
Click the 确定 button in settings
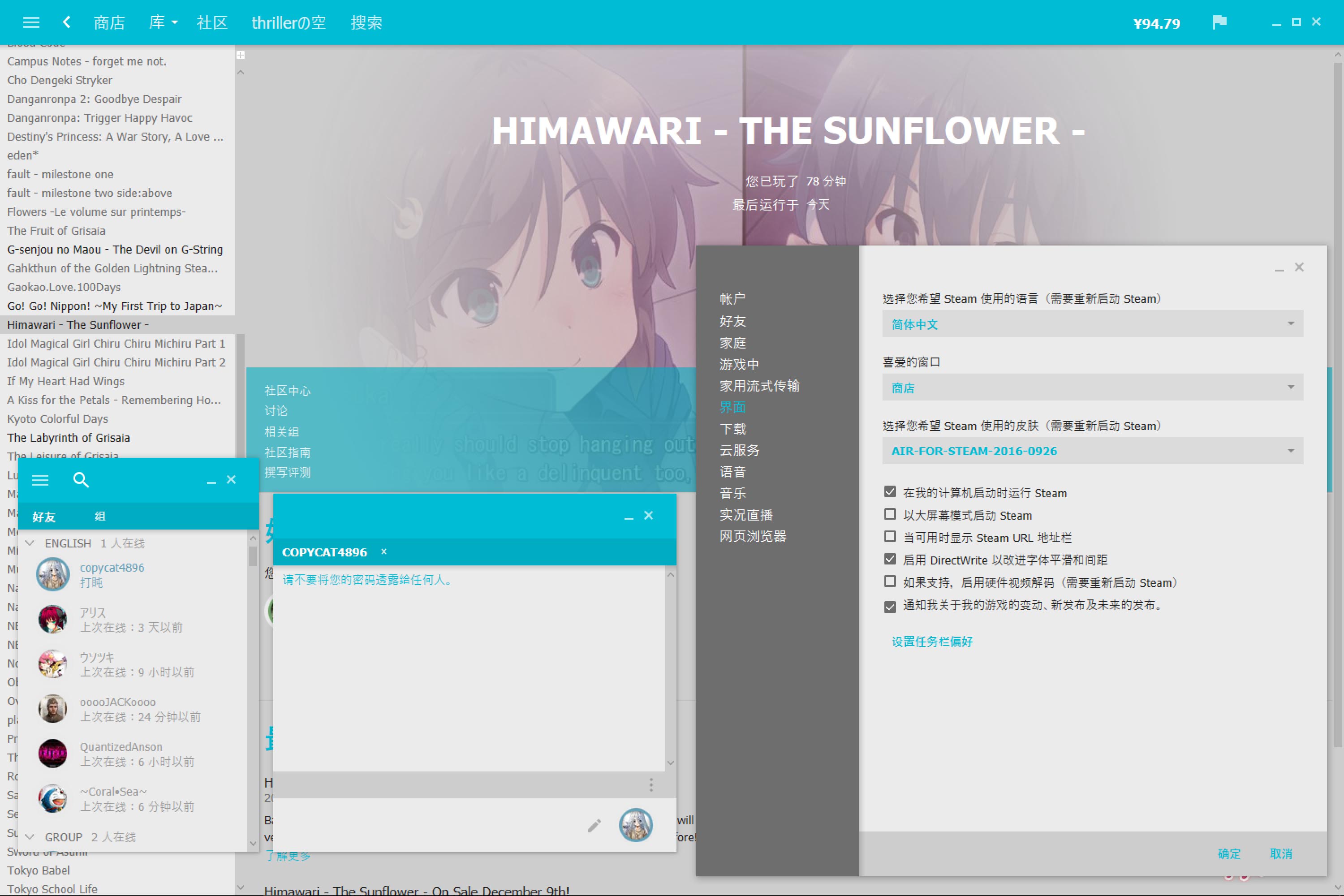click(x=1228, y=854)
